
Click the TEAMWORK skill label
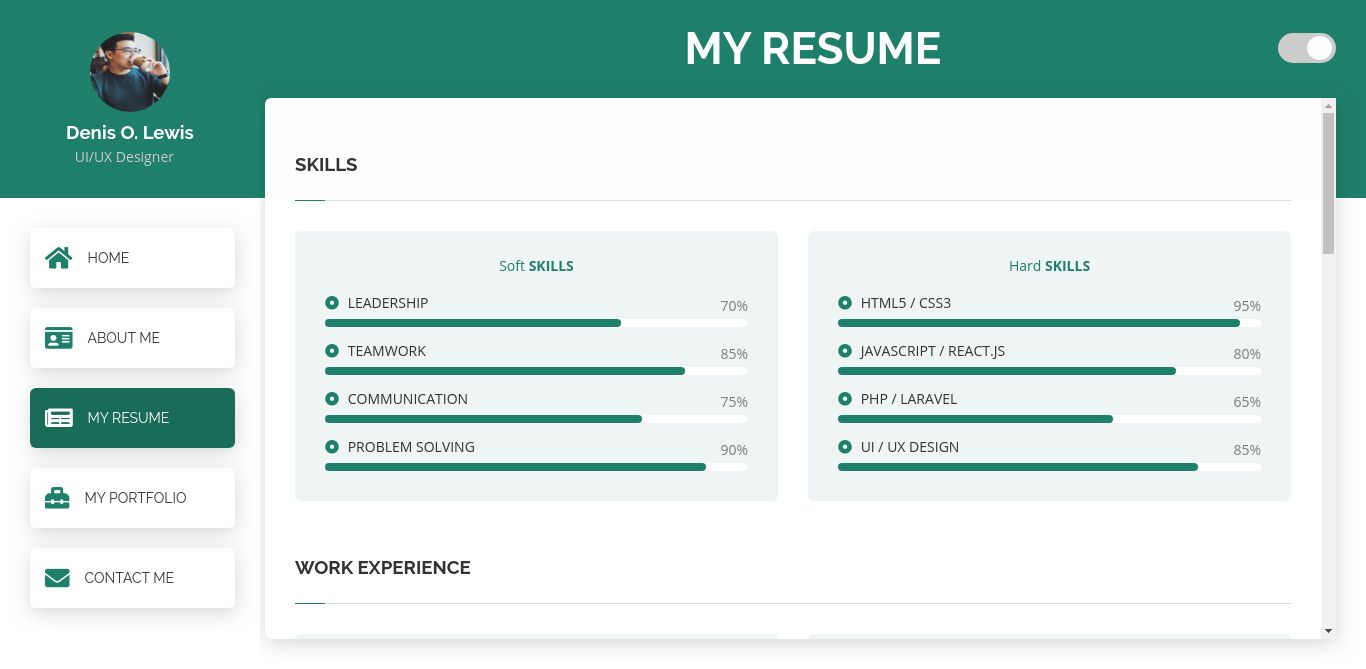click(x=387, y=351)
